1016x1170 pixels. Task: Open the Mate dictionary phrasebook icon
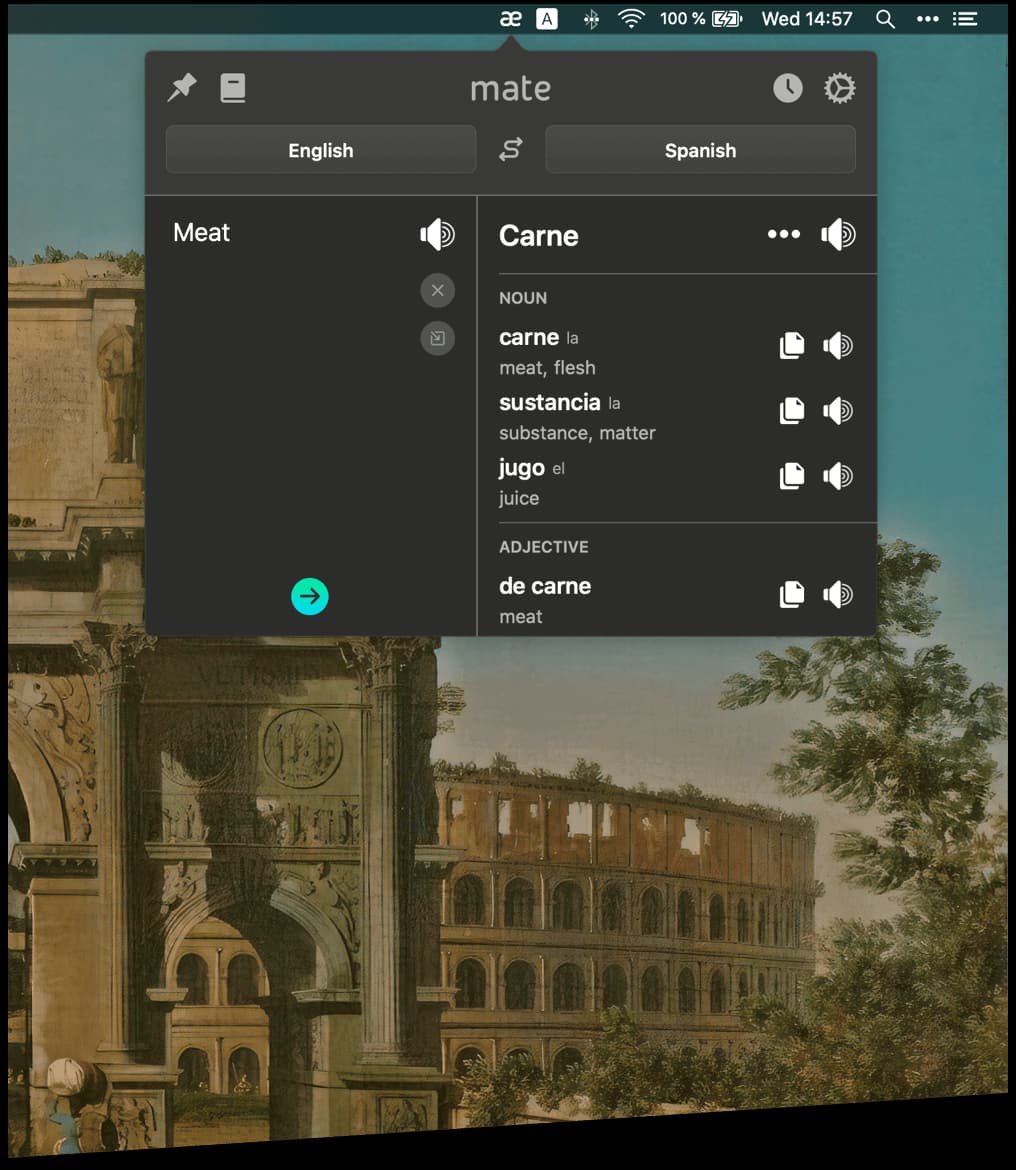tap(233, 87)
